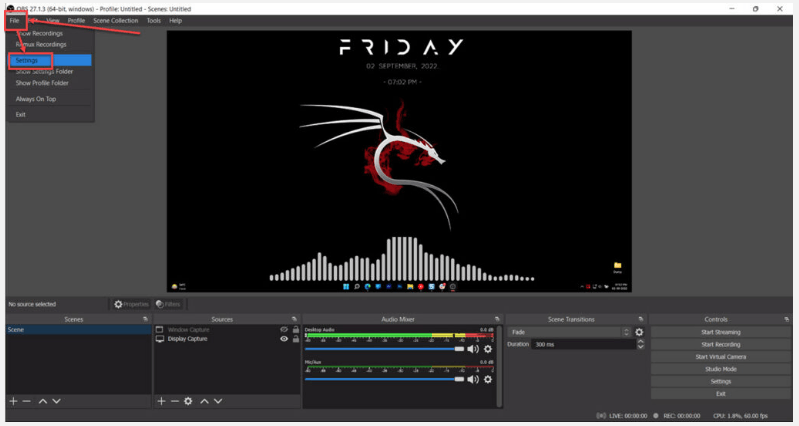This screenshot has height=426, width=799.
Task: Open Mic/Aux gear settings
Action: pos(488,379)
